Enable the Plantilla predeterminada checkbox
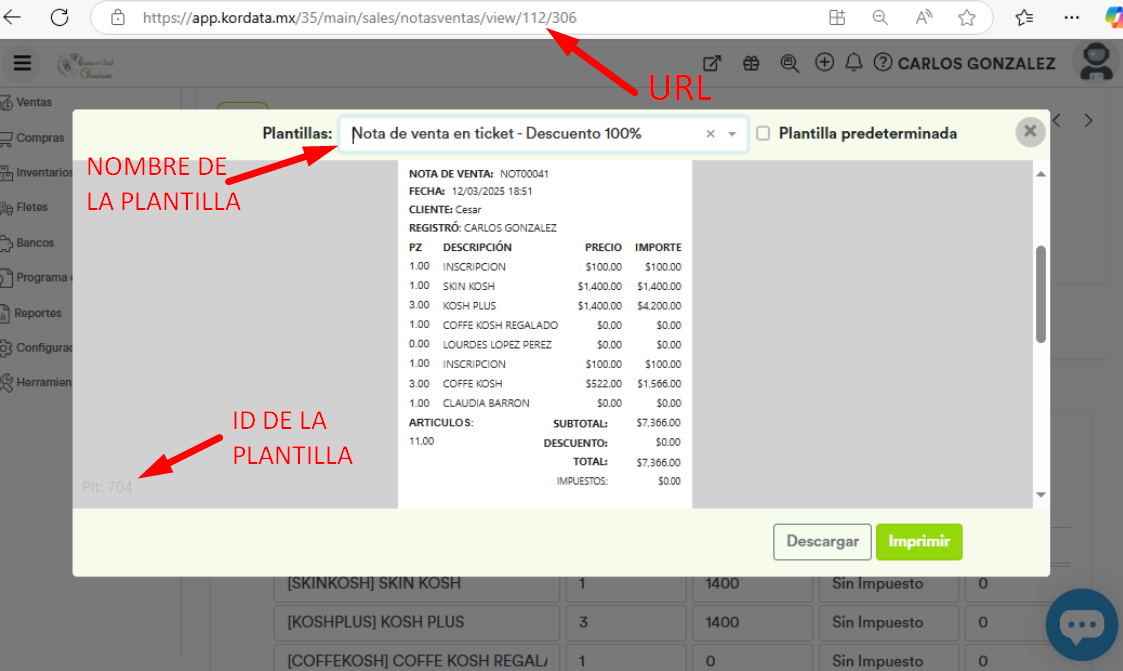The image size is (1123, 671). [763, 133]
